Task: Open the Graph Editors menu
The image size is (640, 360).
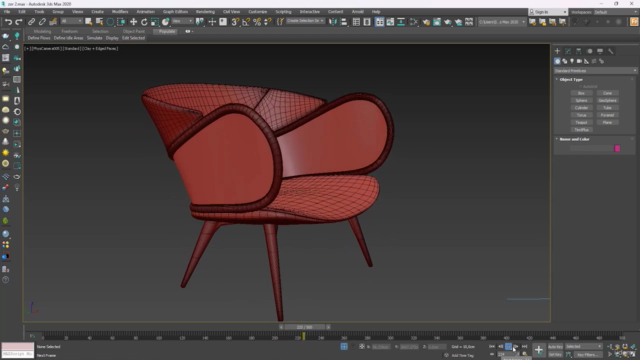Action: [x=176, y=12]
